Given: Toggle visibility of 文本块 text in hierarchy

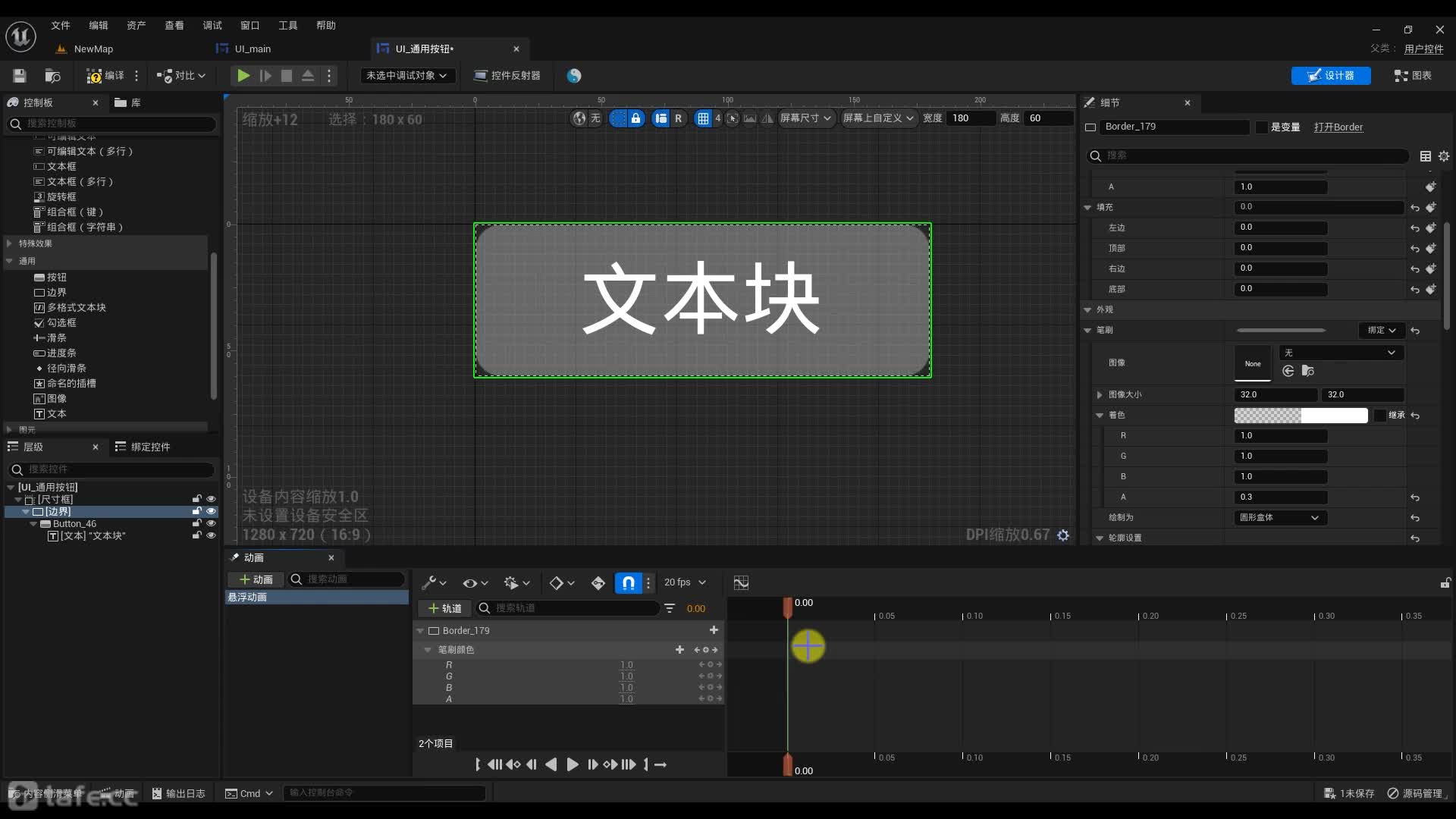Looking at the screenshot, I should pyautogui.click(x=211, y=535).
